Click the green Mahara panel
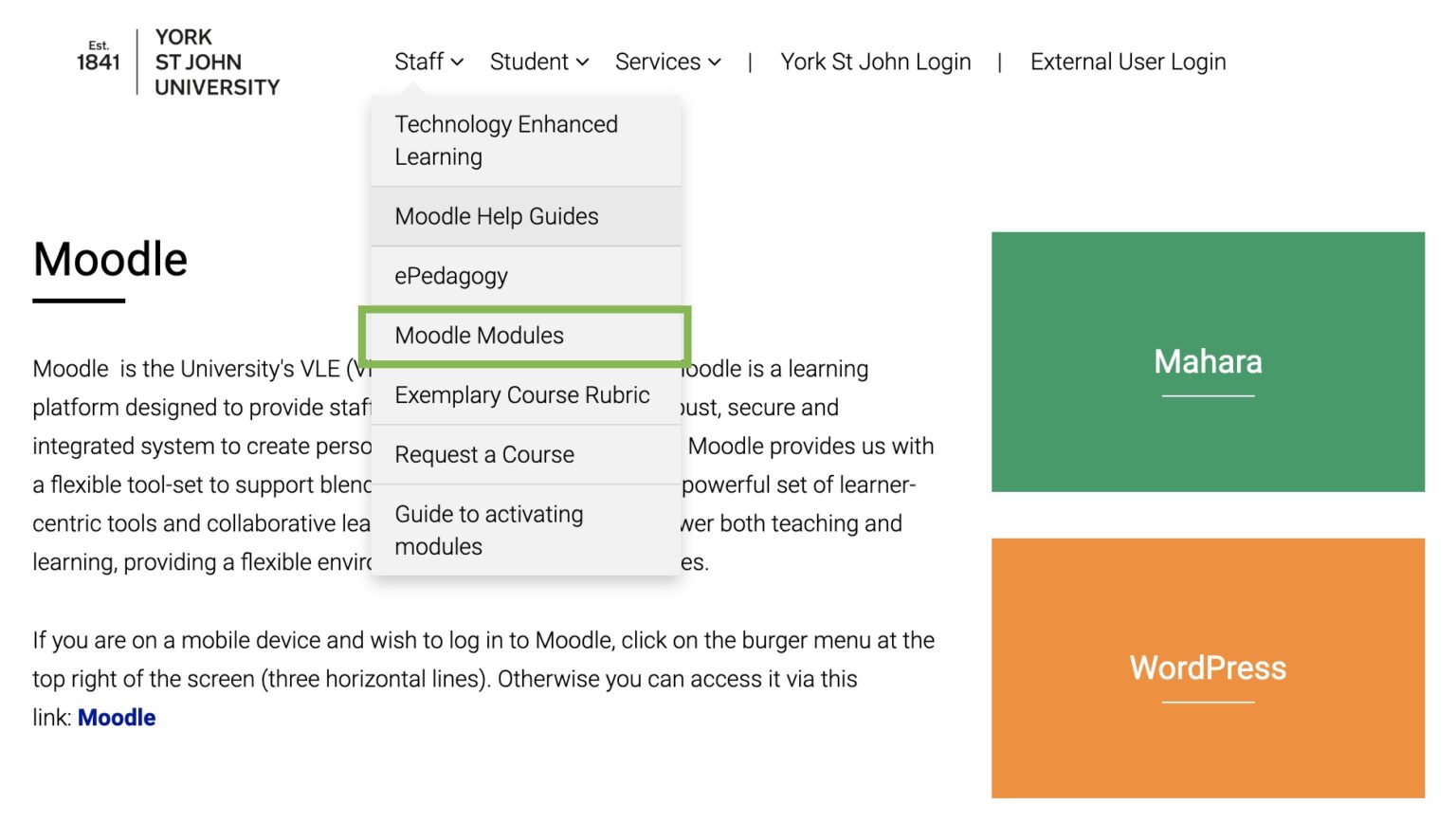The height and width of the screenshot is (823, 1456). 1207,361
